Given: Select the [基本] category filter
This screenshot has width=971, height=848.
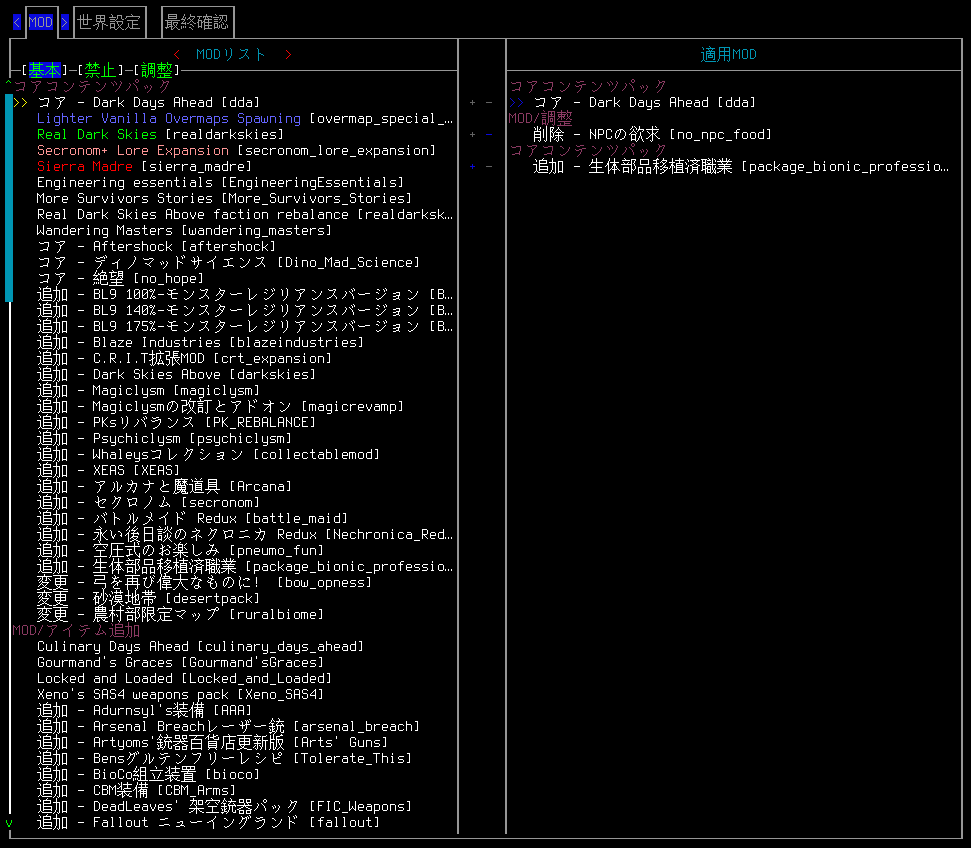Looking at the screenshot, I should 44,70.
